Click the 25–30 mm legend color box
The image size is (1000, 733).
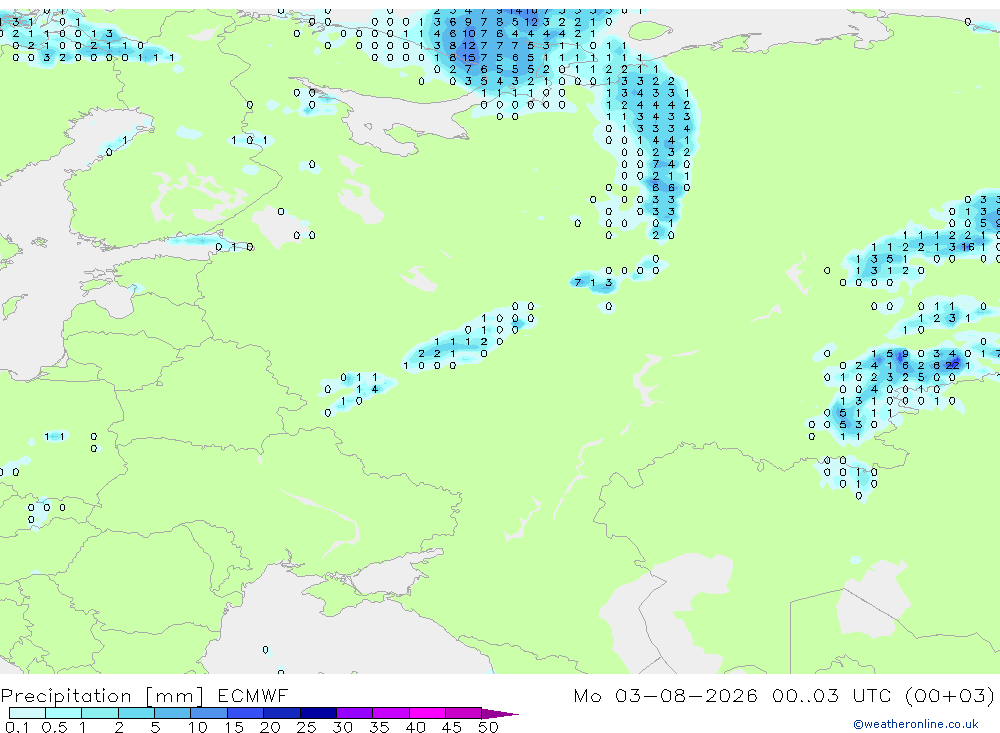click(318, 713)
